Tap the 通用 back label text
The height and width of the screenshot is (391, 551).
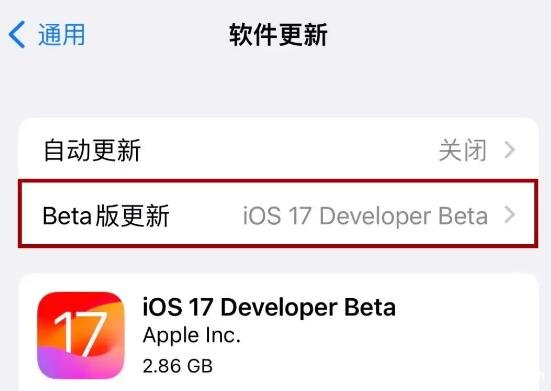click(x=61, y=34)
